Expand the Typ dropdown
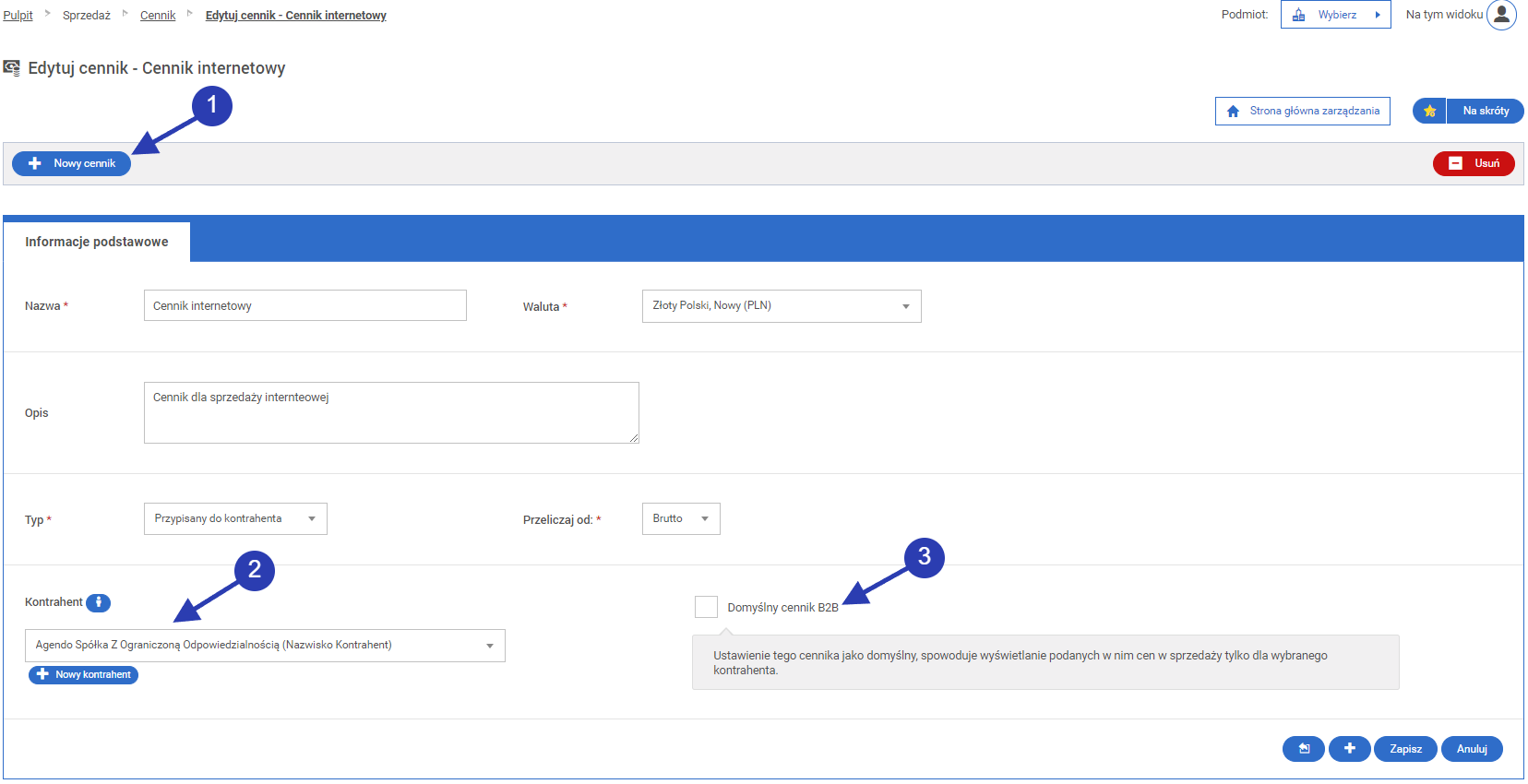The height and width of the screenshot is (784, 1528). 235,519
